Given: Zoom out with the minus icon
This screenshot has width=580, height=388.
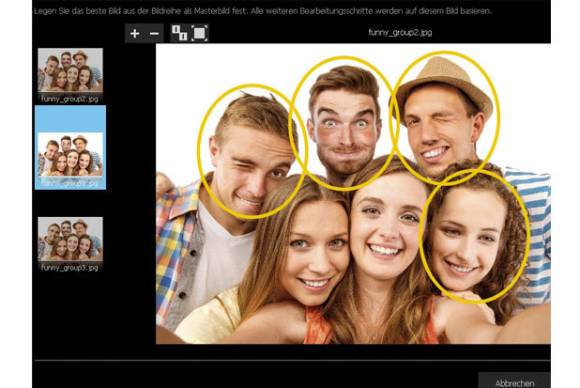Looking at the screenshot, I should click(154, 34).
